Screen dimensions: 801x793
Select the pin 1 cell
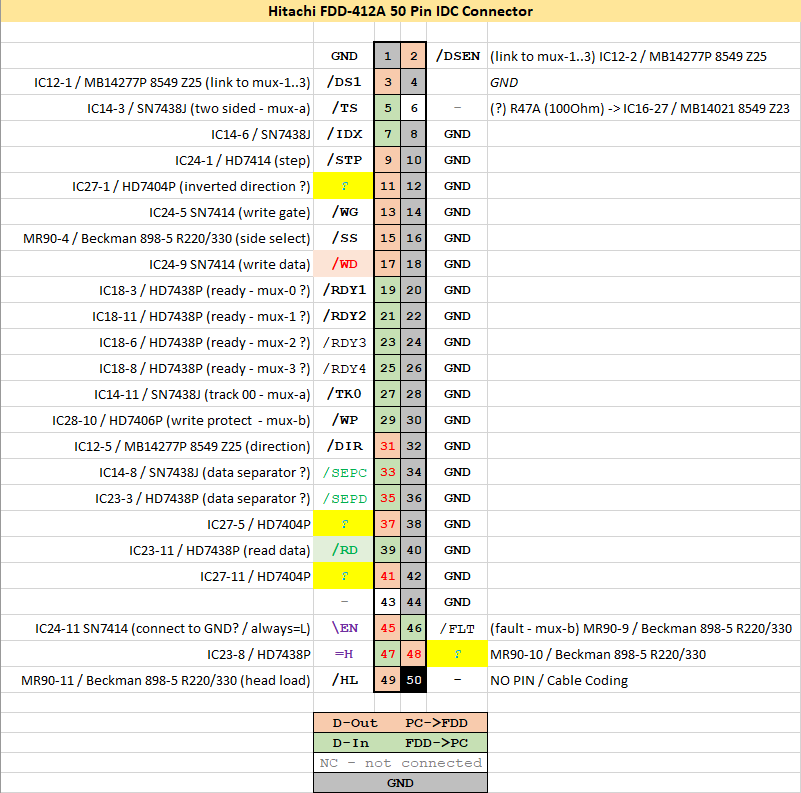(386, 56)
